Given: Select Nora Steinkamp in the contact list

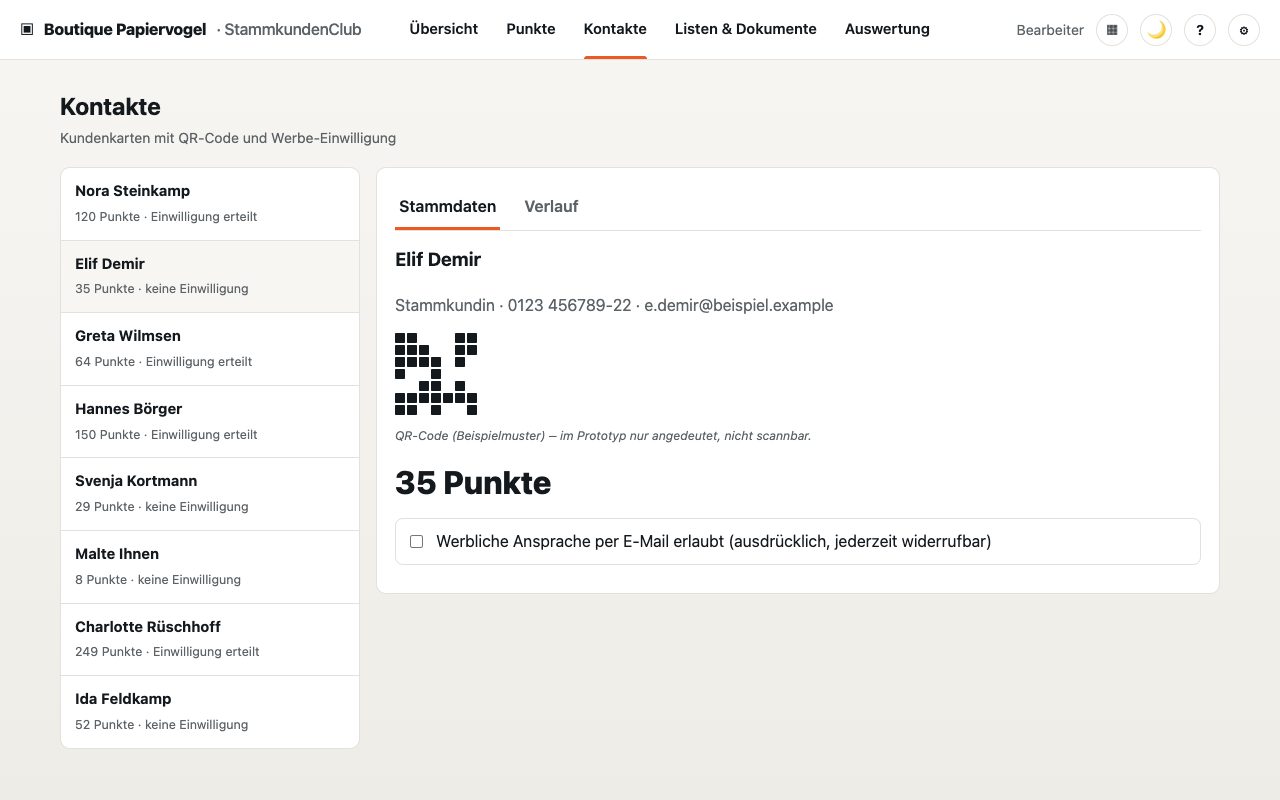Looking at the screenshot, I should point(210,204).
